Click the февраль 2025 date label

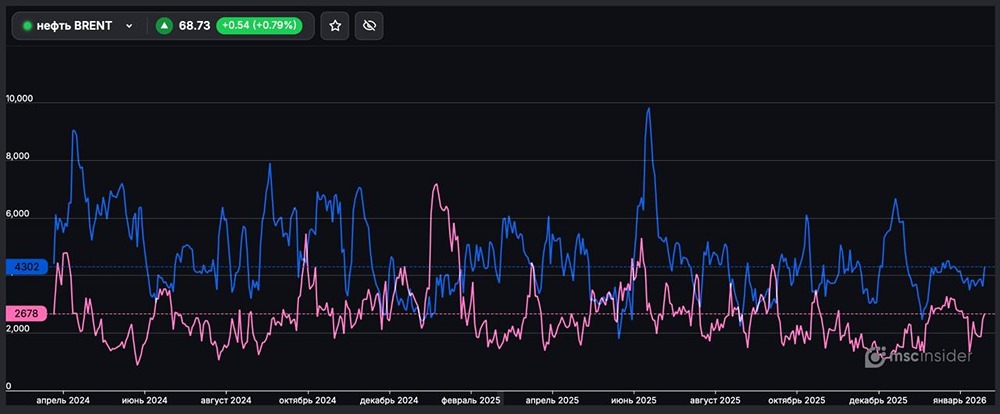[471, 400]
